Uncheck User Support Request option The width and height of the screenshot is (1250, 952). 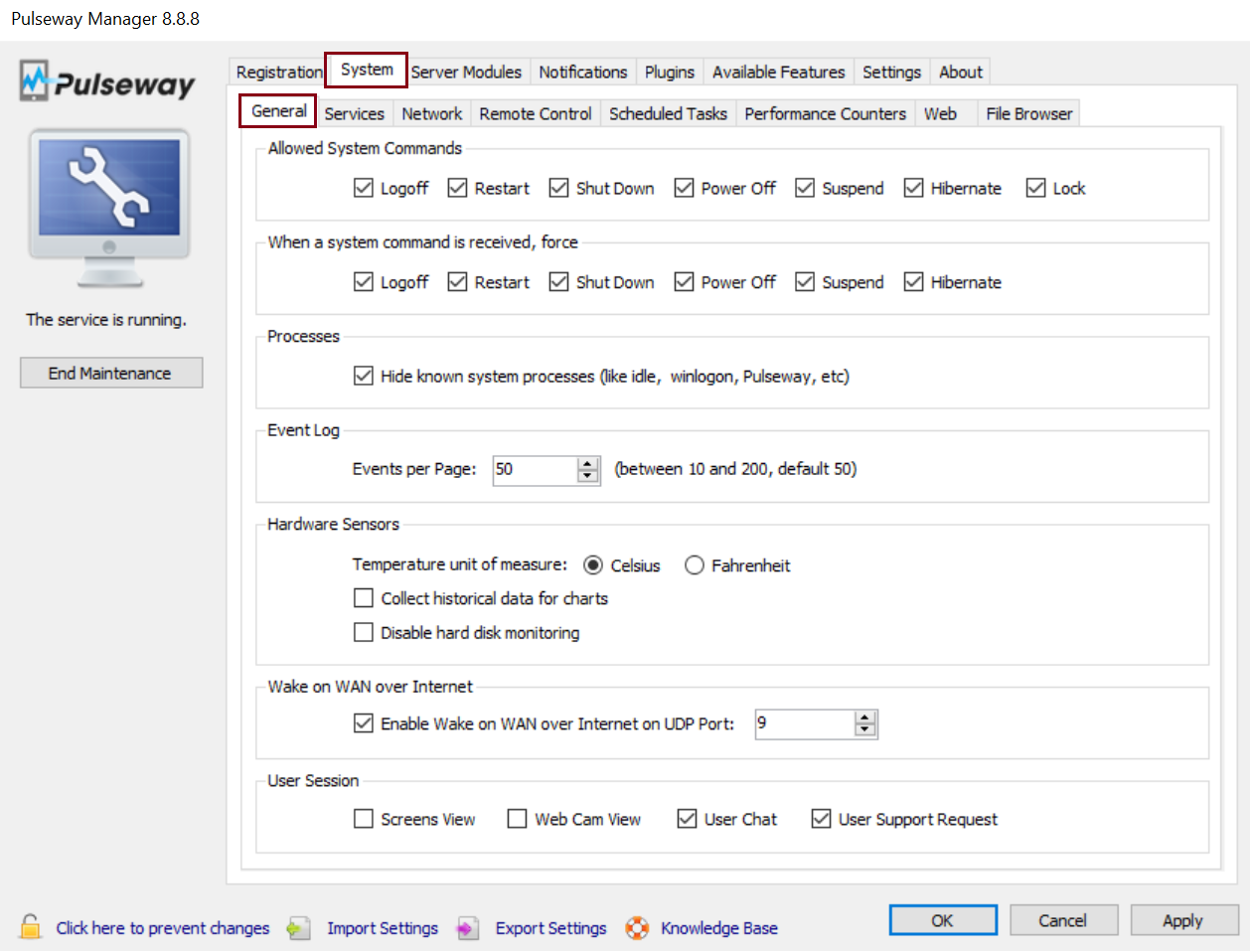tap(821, 819)
